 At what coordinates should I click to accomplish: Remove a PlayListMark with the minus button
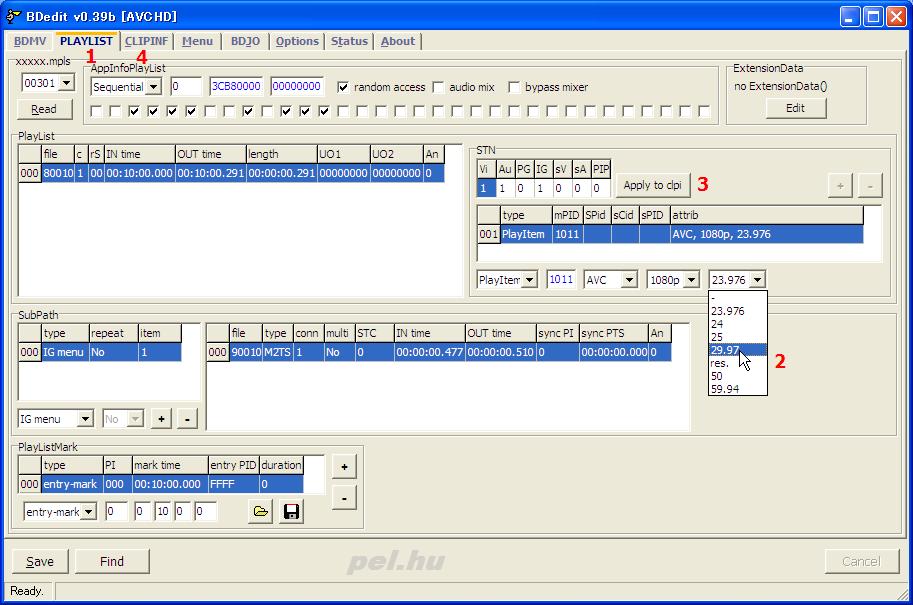point(344,498)
